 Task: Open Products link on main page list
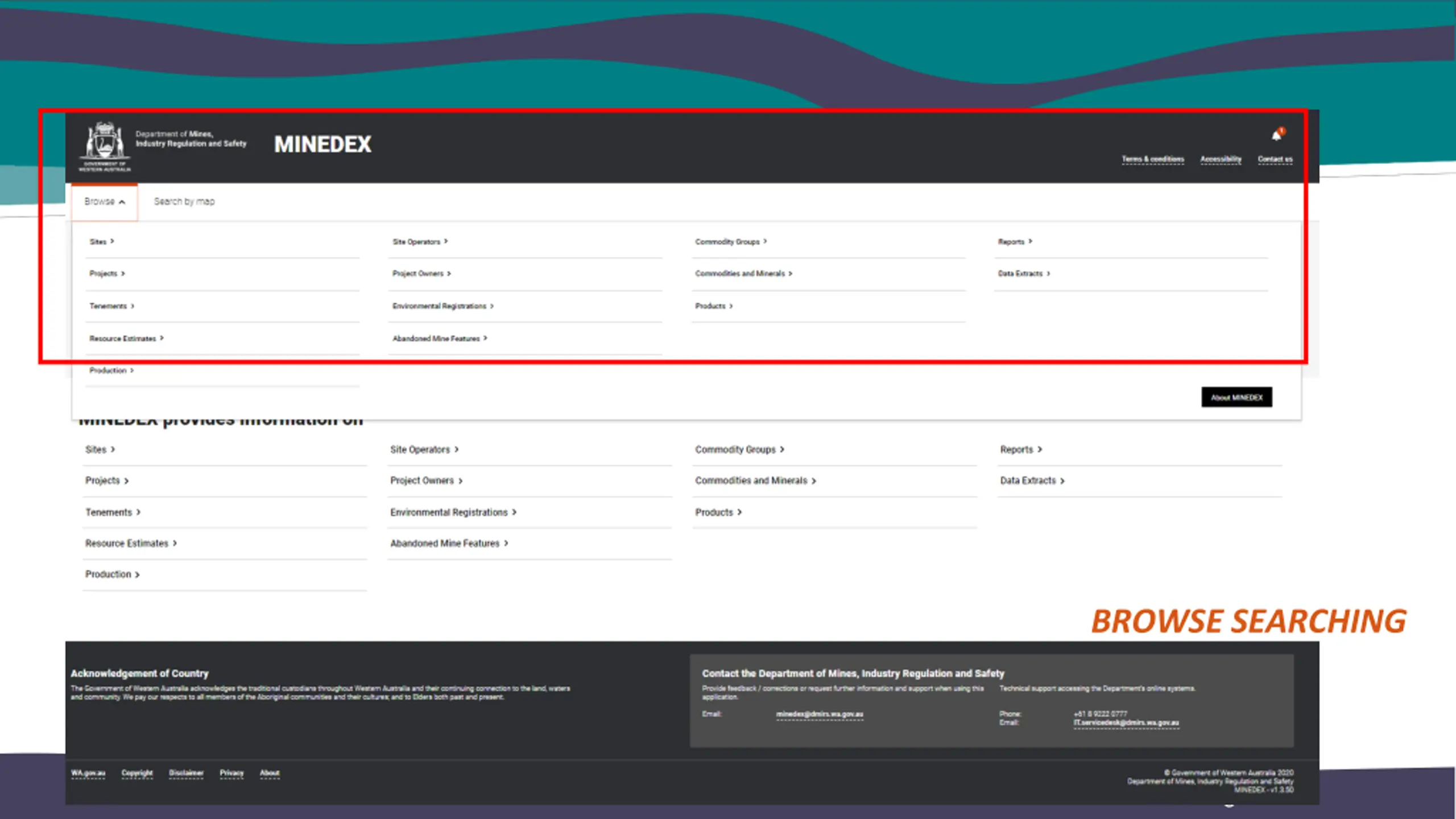(718, 512)
